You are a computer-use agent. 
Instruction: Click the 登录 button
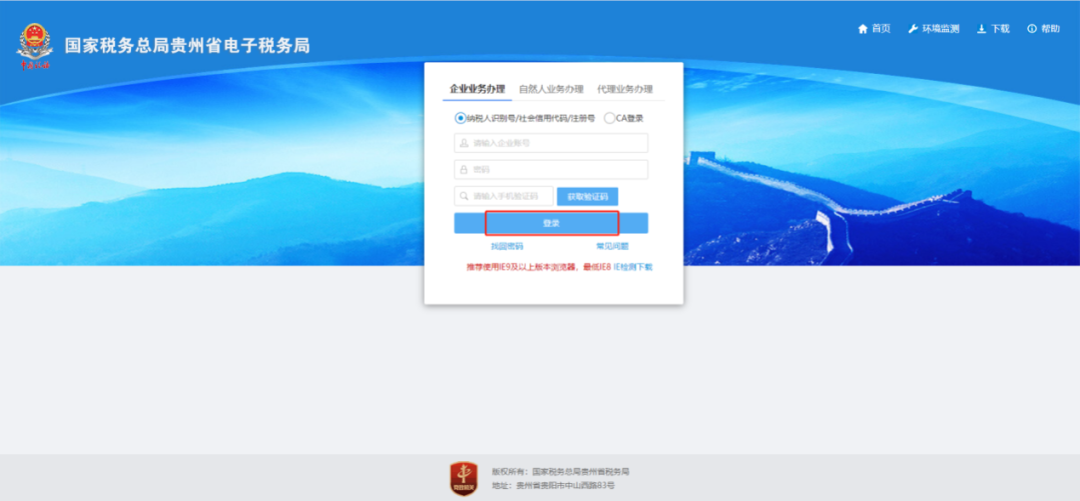(x=551, y=223)
